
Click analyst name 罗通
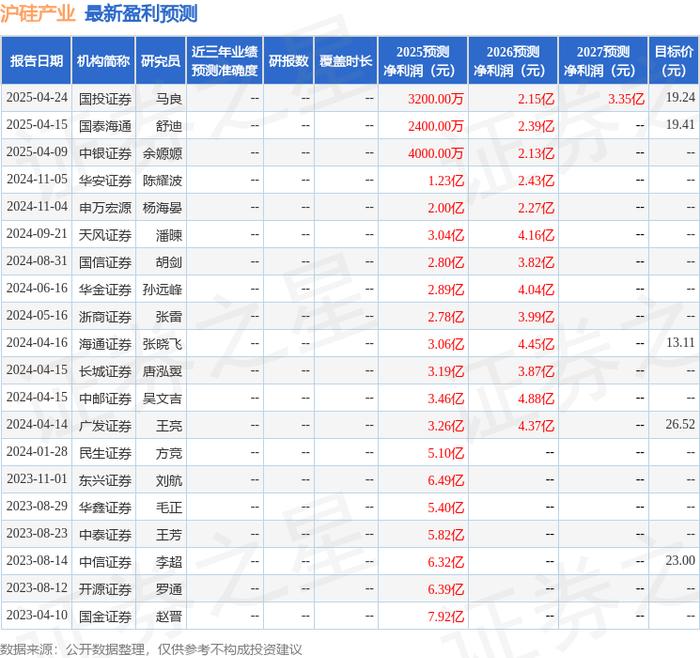tap(169, 589)
